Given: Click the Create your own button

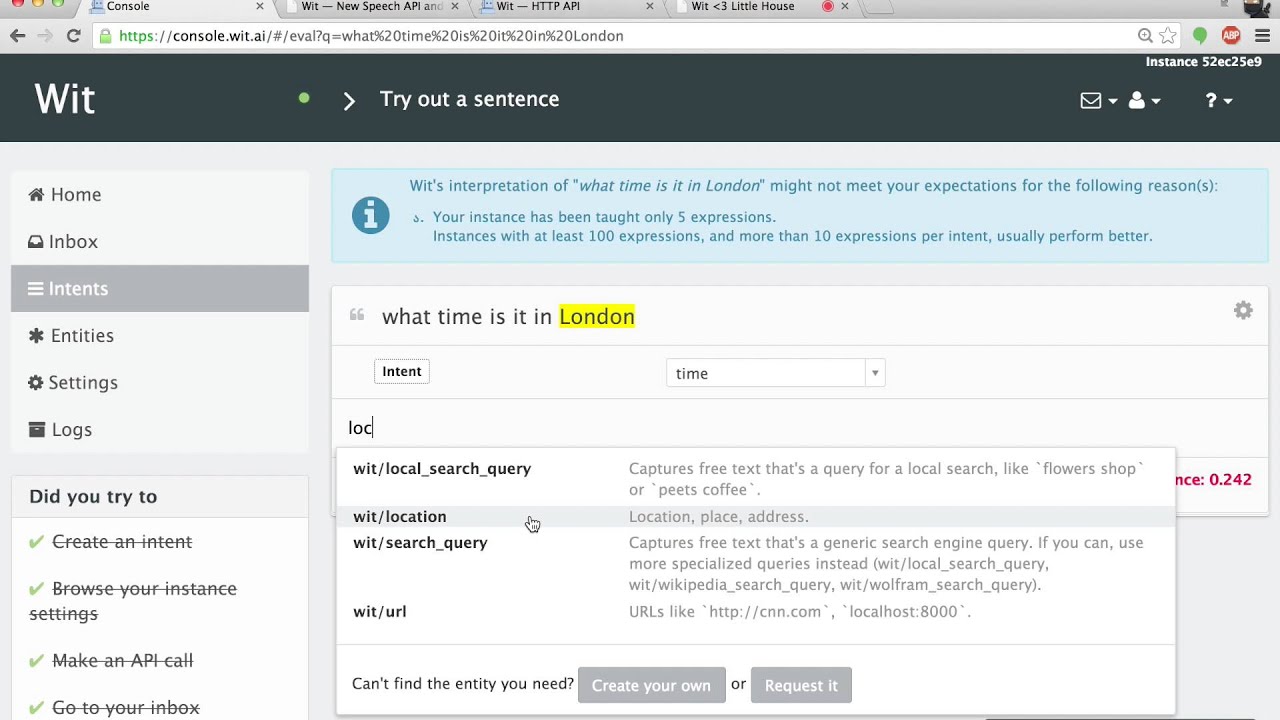Looking at the screenshot, I should tap(651, 686).
